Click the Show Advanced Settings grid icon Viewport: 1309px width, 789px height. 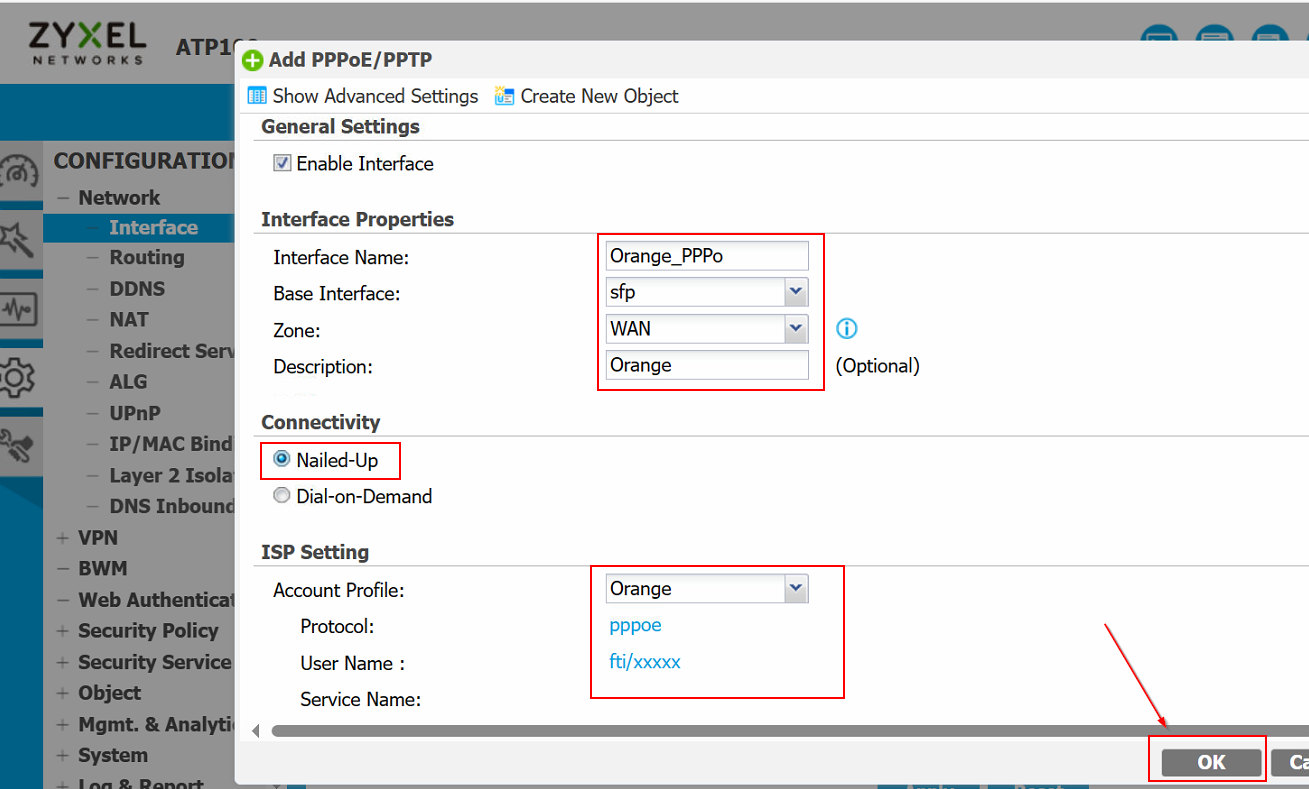[256, 95]
